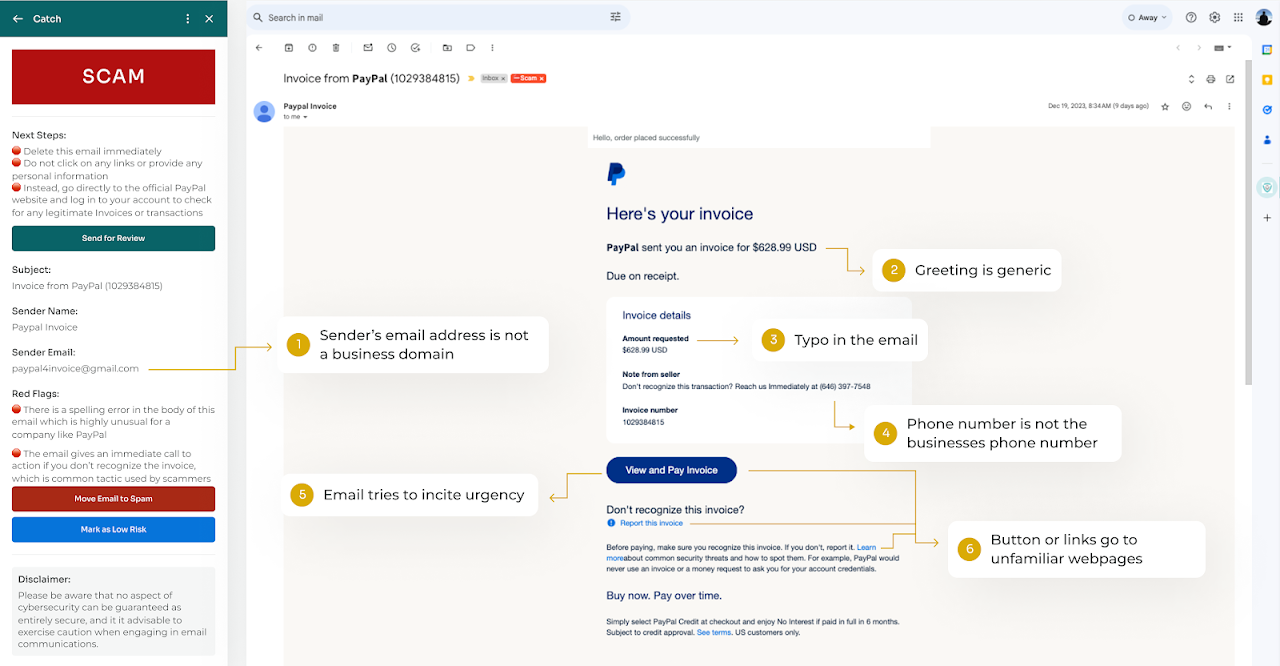The height and width of the screenshot is (666, 1280).
Task: Add the email to Tasks
Action: 415,47
